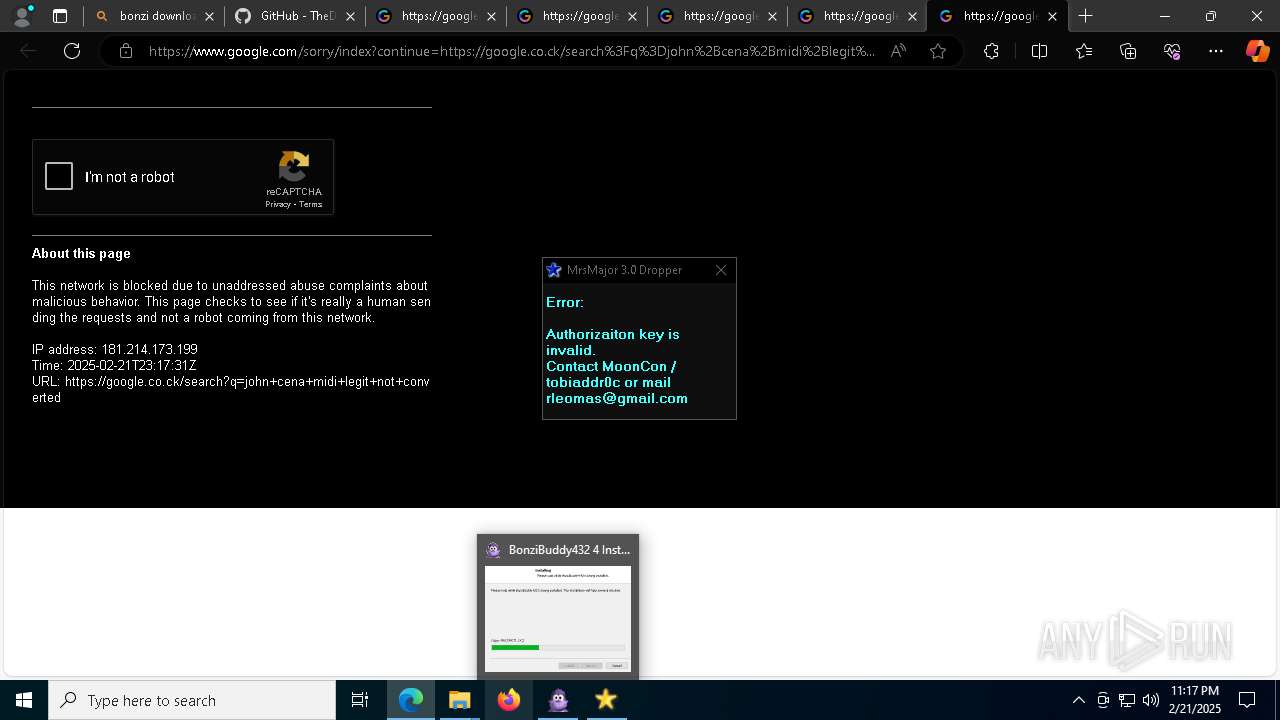Click the taskbar search box
The width and height of the screenshot is (1280, 720).
192,700
